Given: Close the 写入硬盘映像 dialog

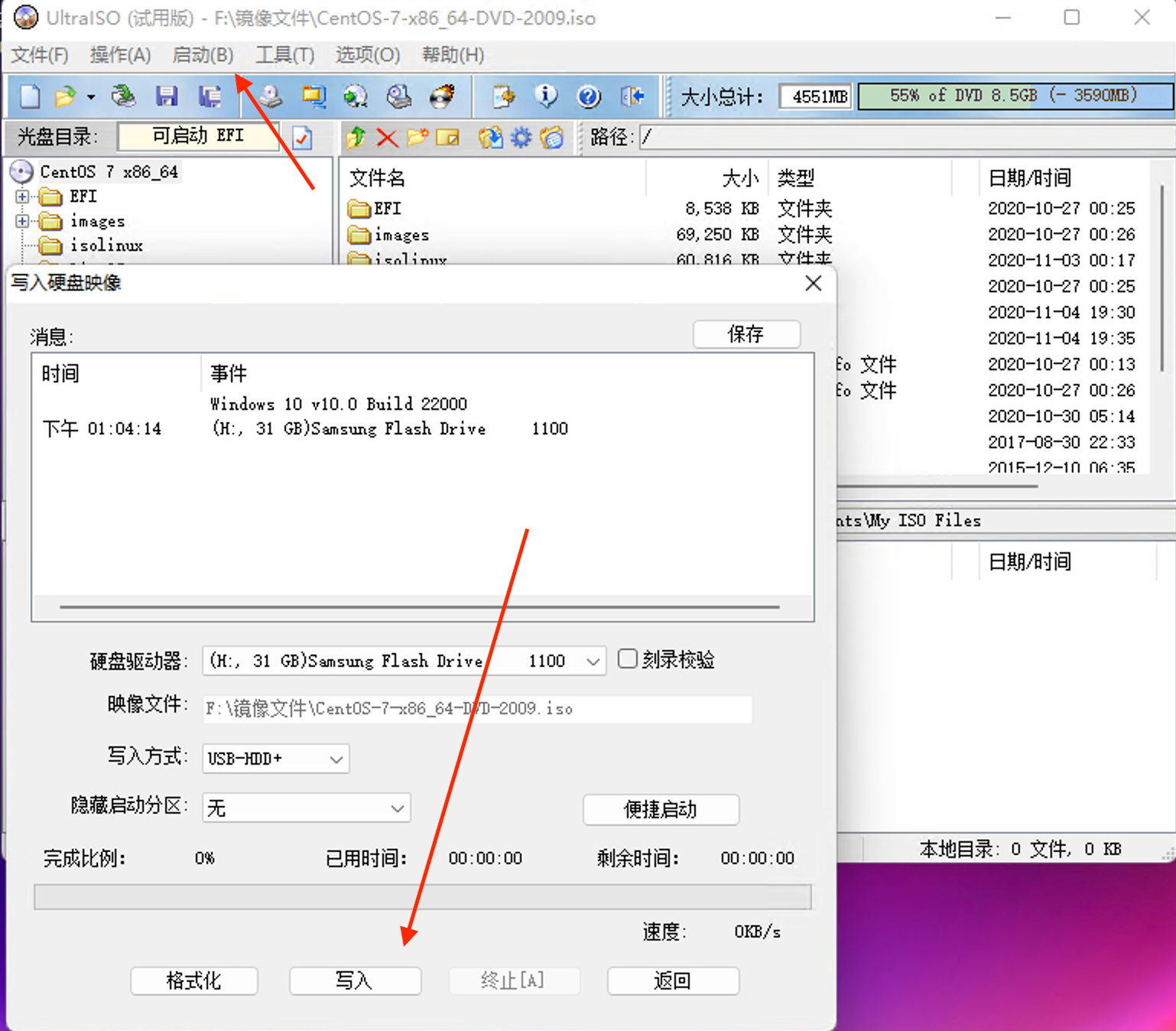Looking at the screenshot, I should pyautogui.click(x=814, y=284).
